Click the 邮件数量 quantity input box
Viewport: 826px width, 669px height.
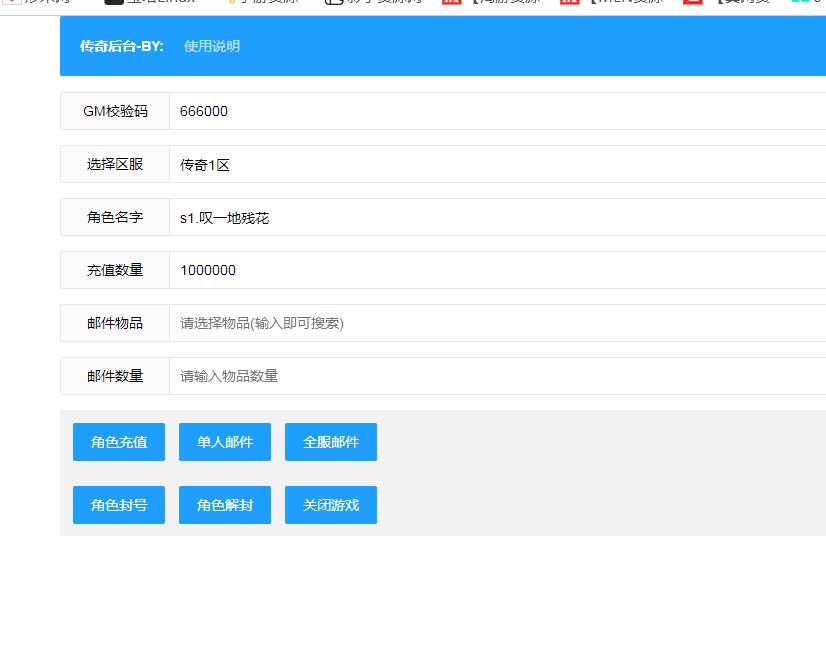[497, 376]
